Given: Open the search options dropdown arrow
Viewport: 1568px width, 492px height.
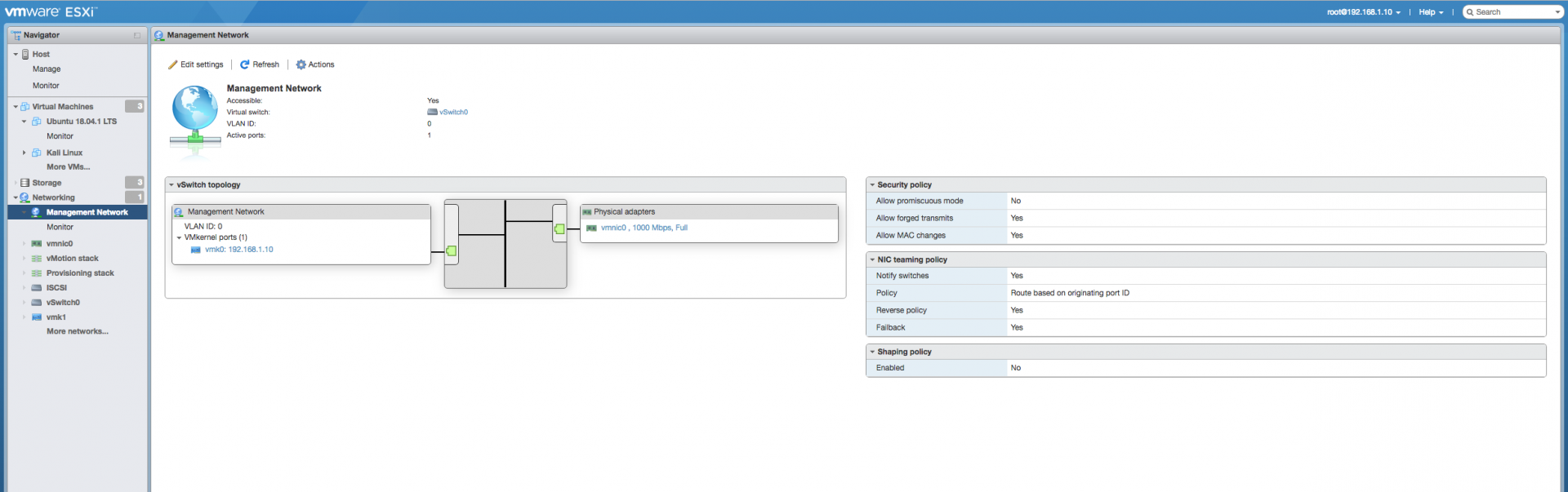Looking at the screenshot, I should click(1558, 12).
